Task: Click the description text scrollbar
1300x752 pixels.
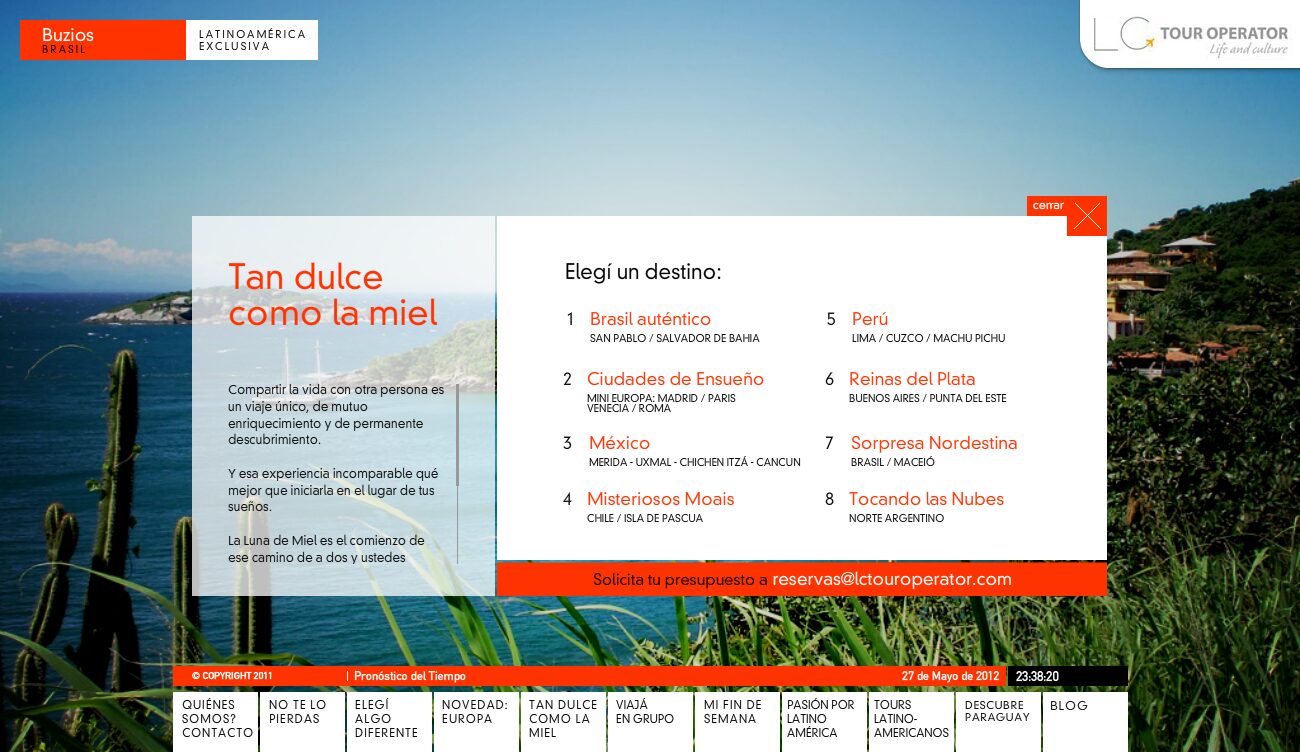Action: pyautogui.click(x=457, y=475)
